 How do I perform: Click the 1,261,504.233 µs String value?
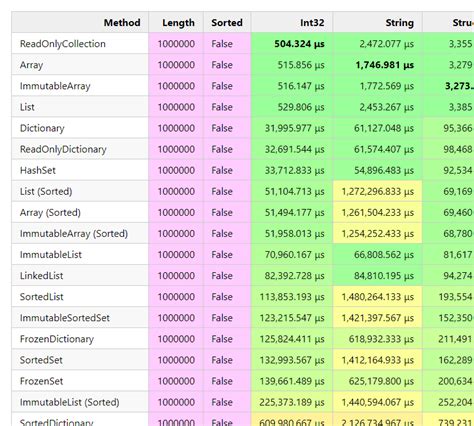[378, 212]
